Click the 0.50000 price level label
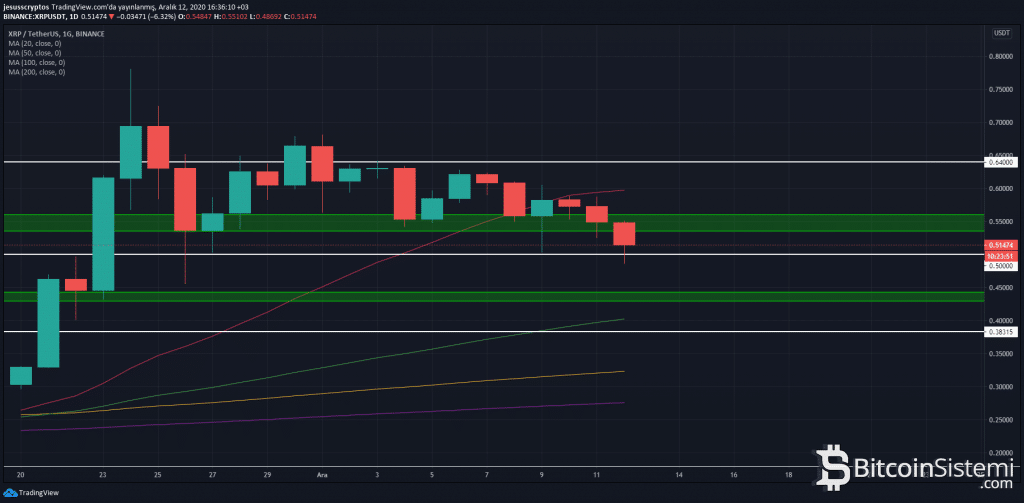 (x=1000, y=266)
